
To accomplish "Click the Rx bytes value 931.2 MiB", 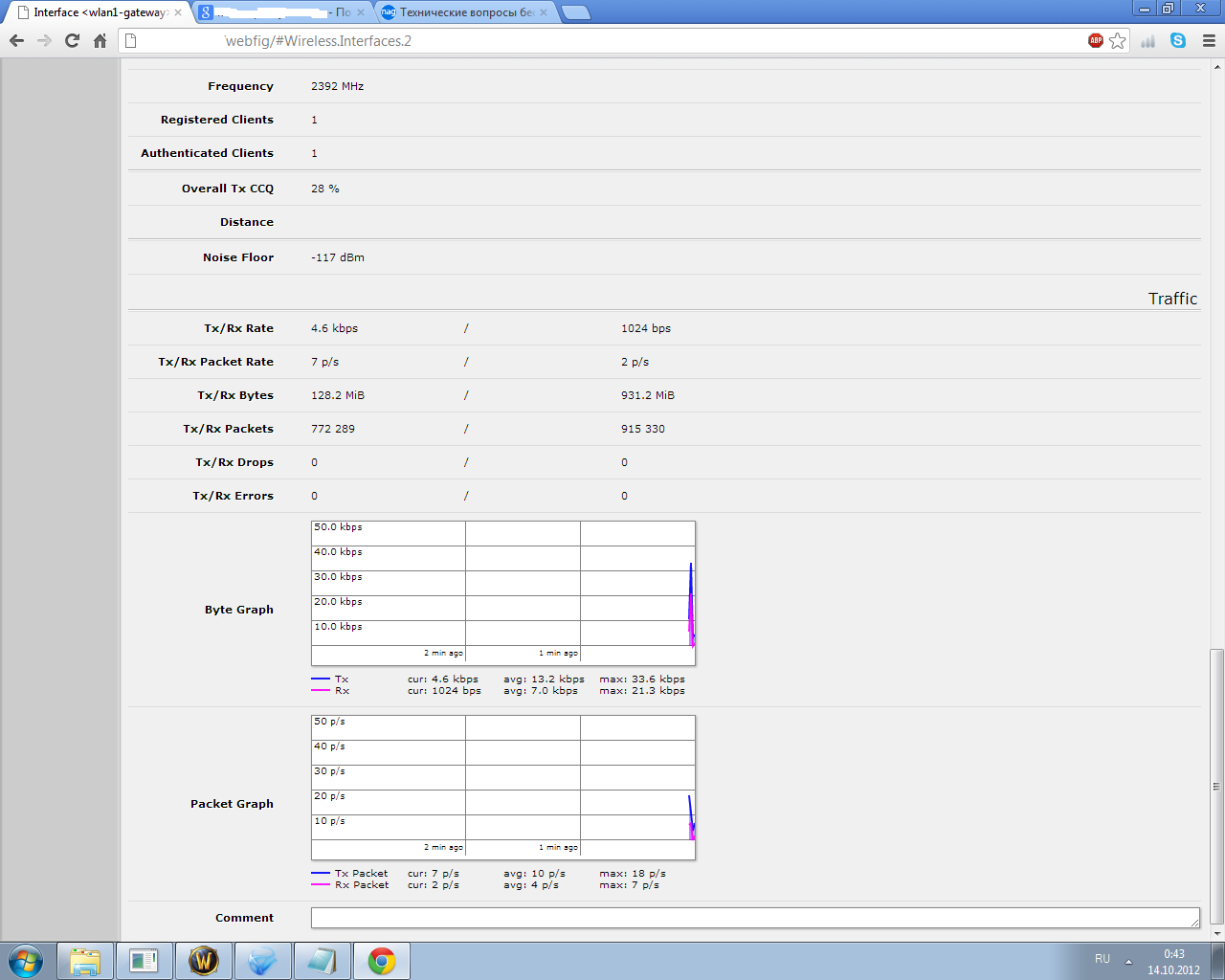I will point(648,395).
